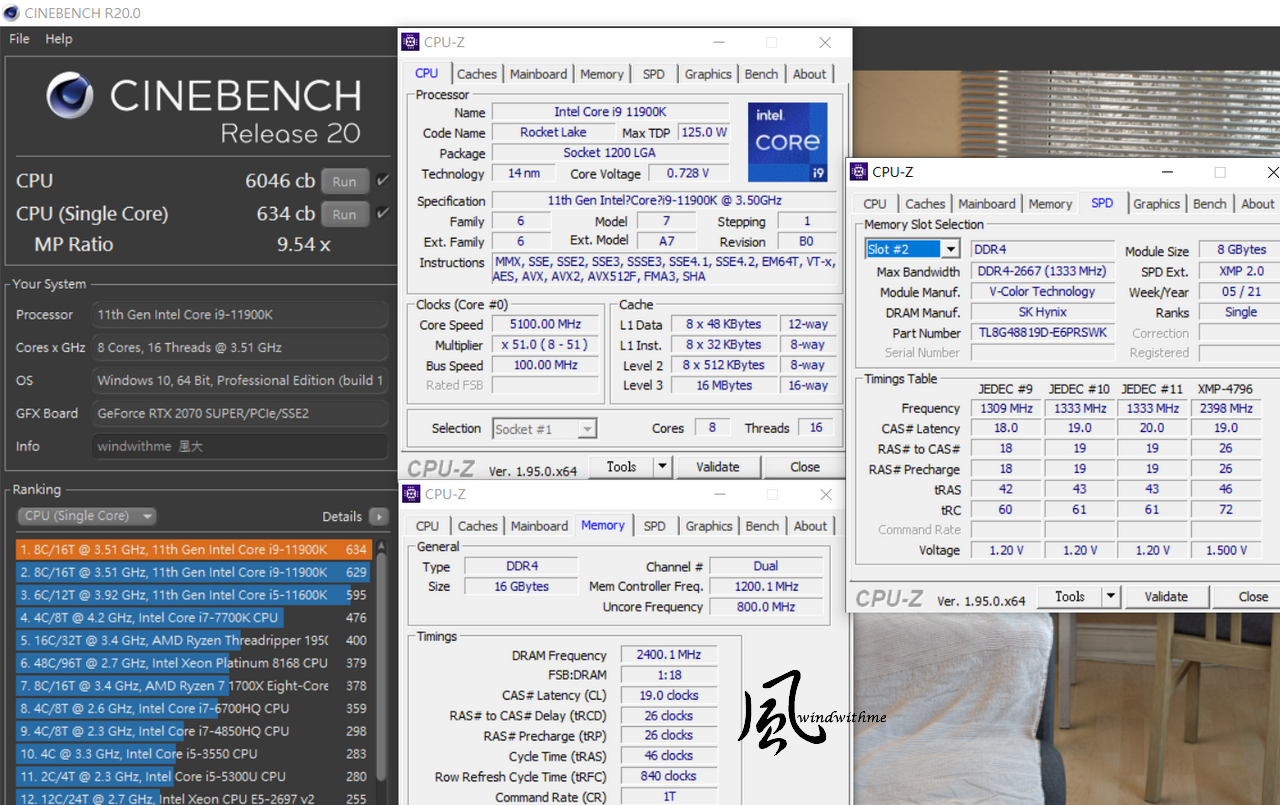Open the Help menu in Cinebench

point(59,39)
